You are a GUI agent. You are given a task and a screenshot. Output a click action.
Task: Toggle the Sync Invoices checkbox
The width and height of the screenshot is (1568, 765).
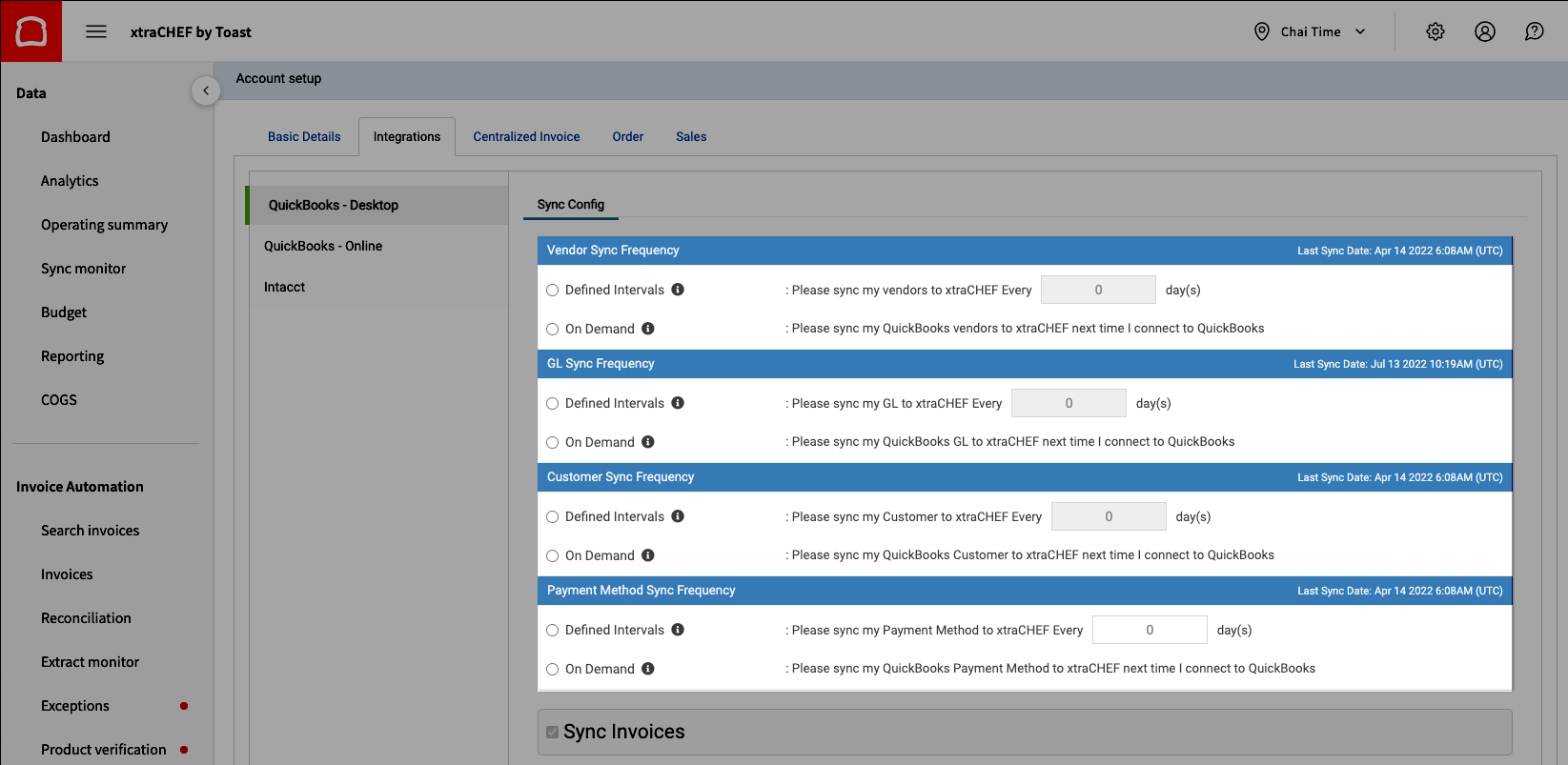click(x=553, y=733)
